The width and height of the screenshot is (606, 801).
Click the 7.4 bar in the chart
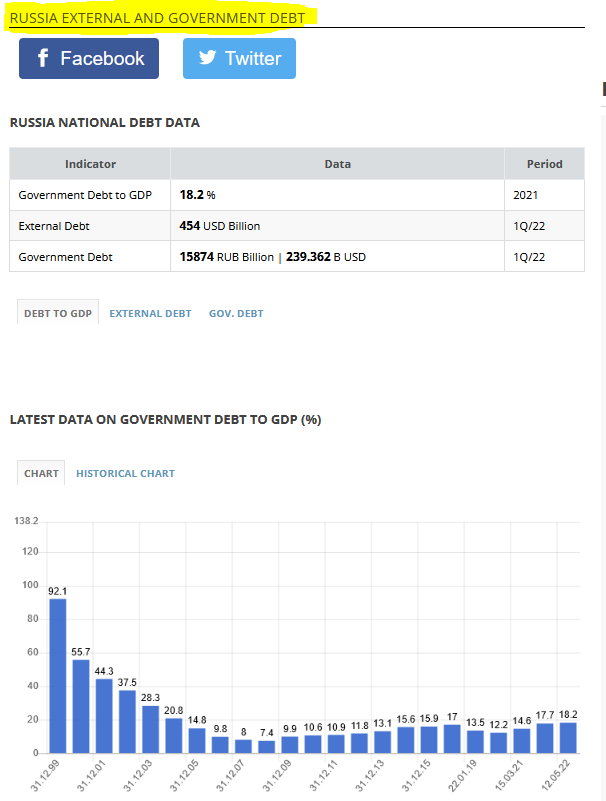(x=267, y=746)
